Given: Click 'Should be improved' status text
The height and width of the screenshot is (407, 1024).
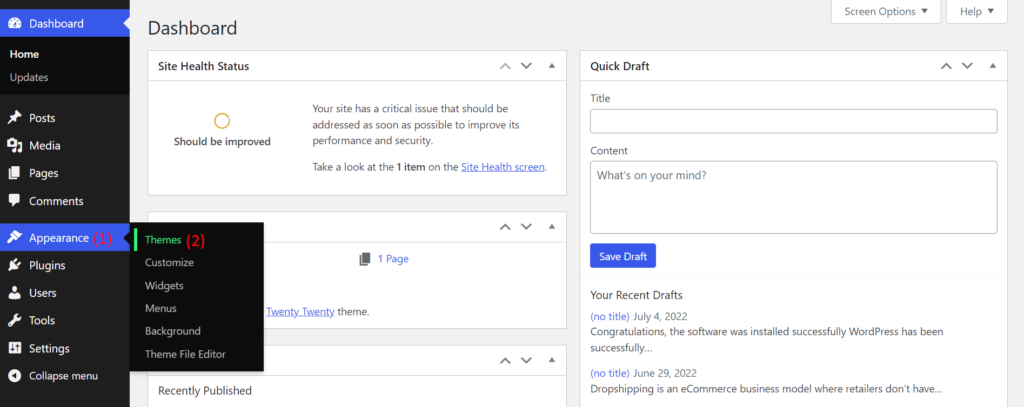Looking at the screenshot, I should [222, 141].
